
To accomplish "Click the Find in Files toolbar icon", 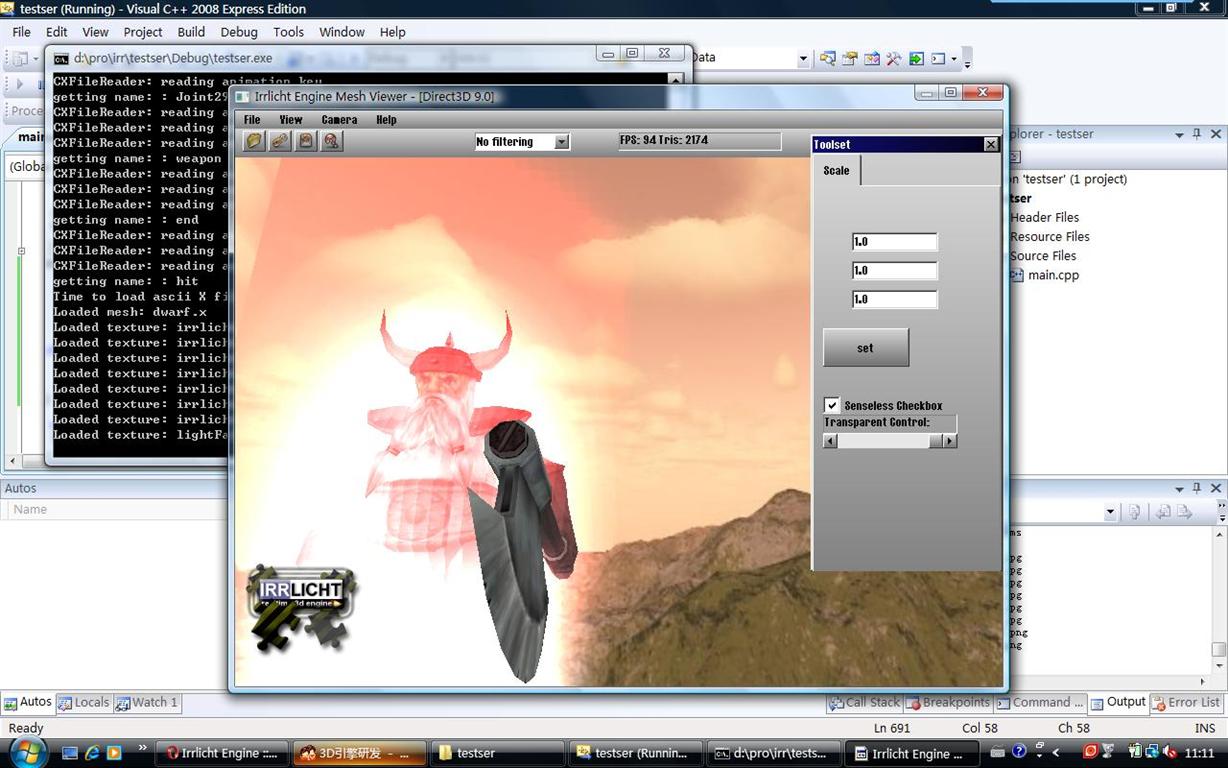I will pyautogui.click(x=828, y=59).
